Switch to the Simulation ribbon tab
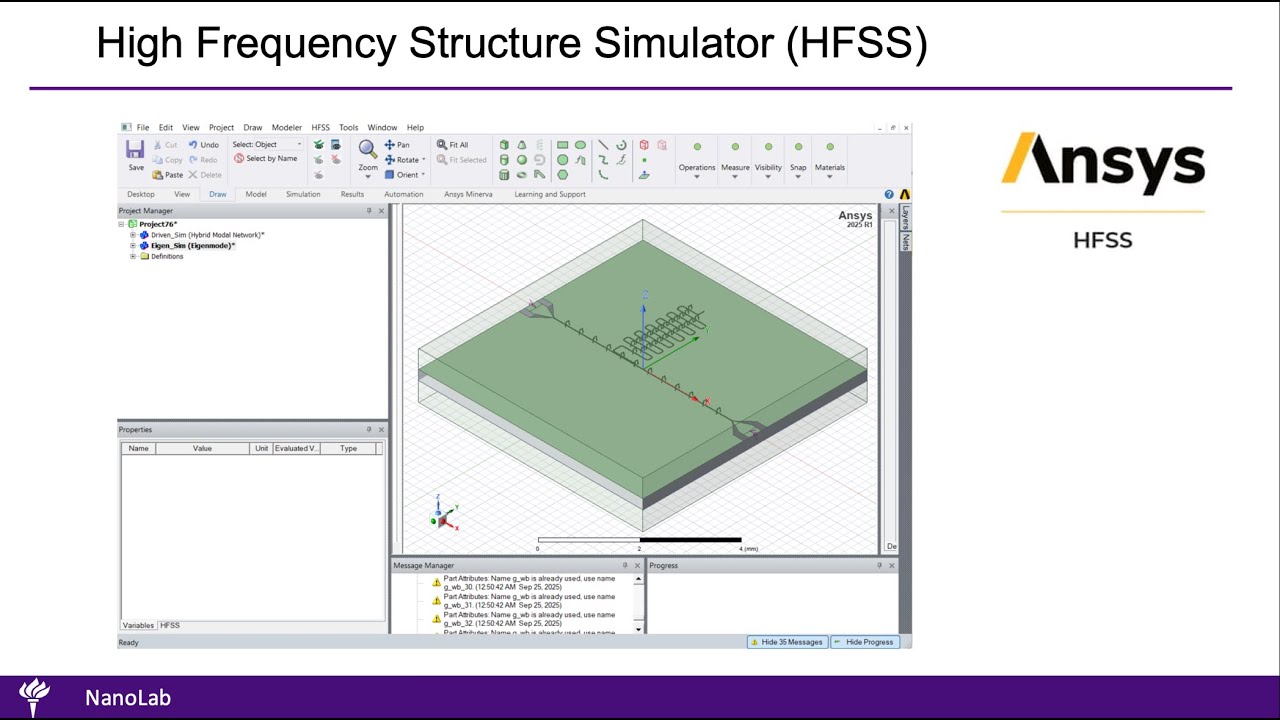The height and width of the screenshot is (720, 1280). pos(303,194)
